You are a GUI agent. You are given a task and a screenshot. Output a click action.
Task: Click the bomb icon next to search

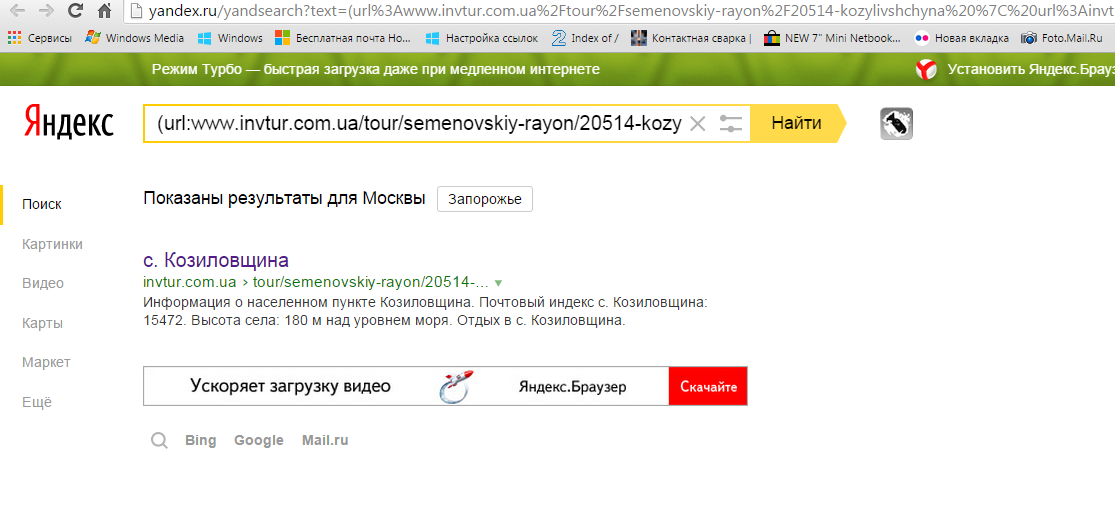896,124
